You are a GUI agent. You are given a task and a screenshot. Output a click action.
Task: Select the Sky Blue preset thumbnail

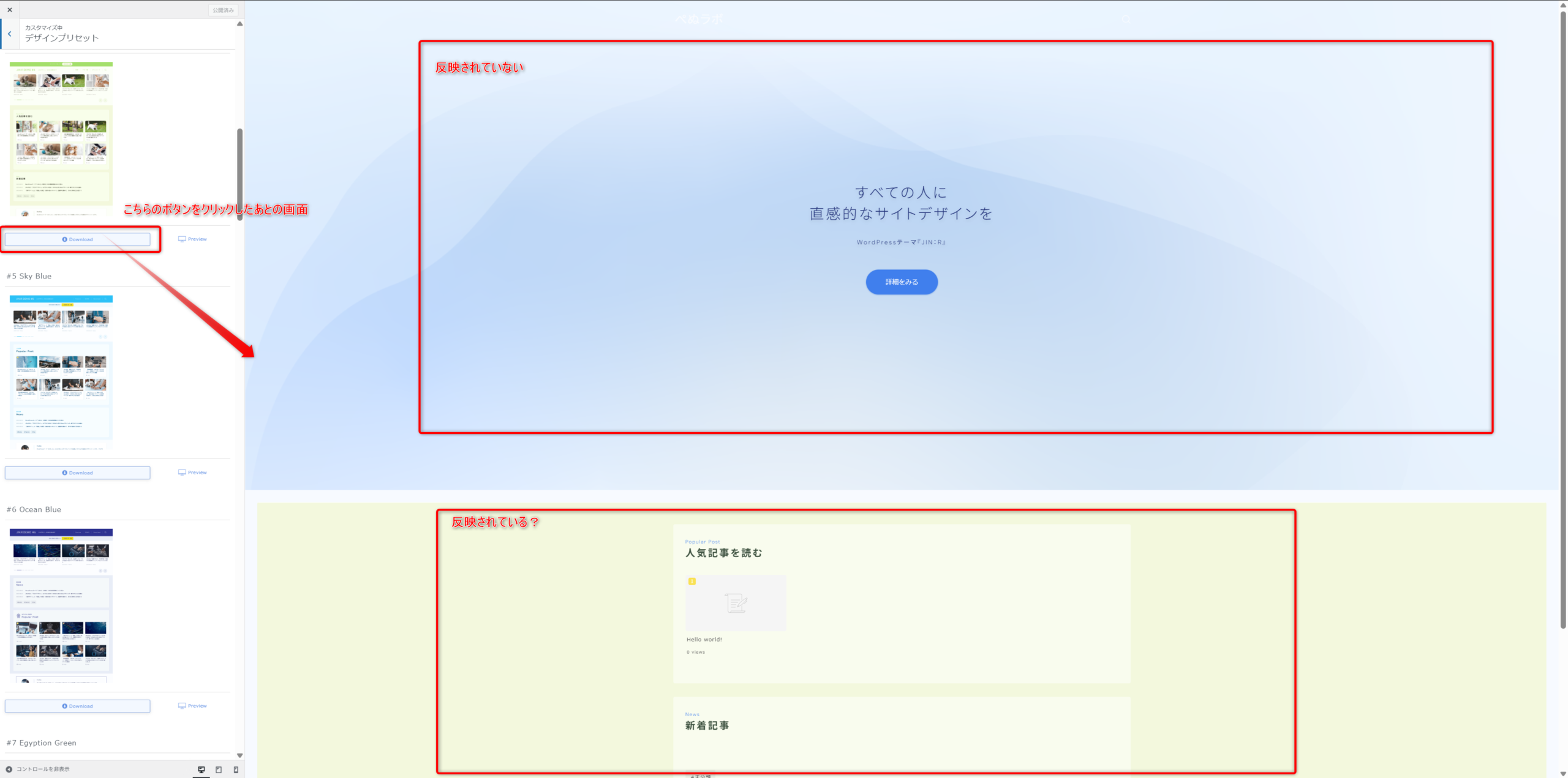(x=61, y=372)
